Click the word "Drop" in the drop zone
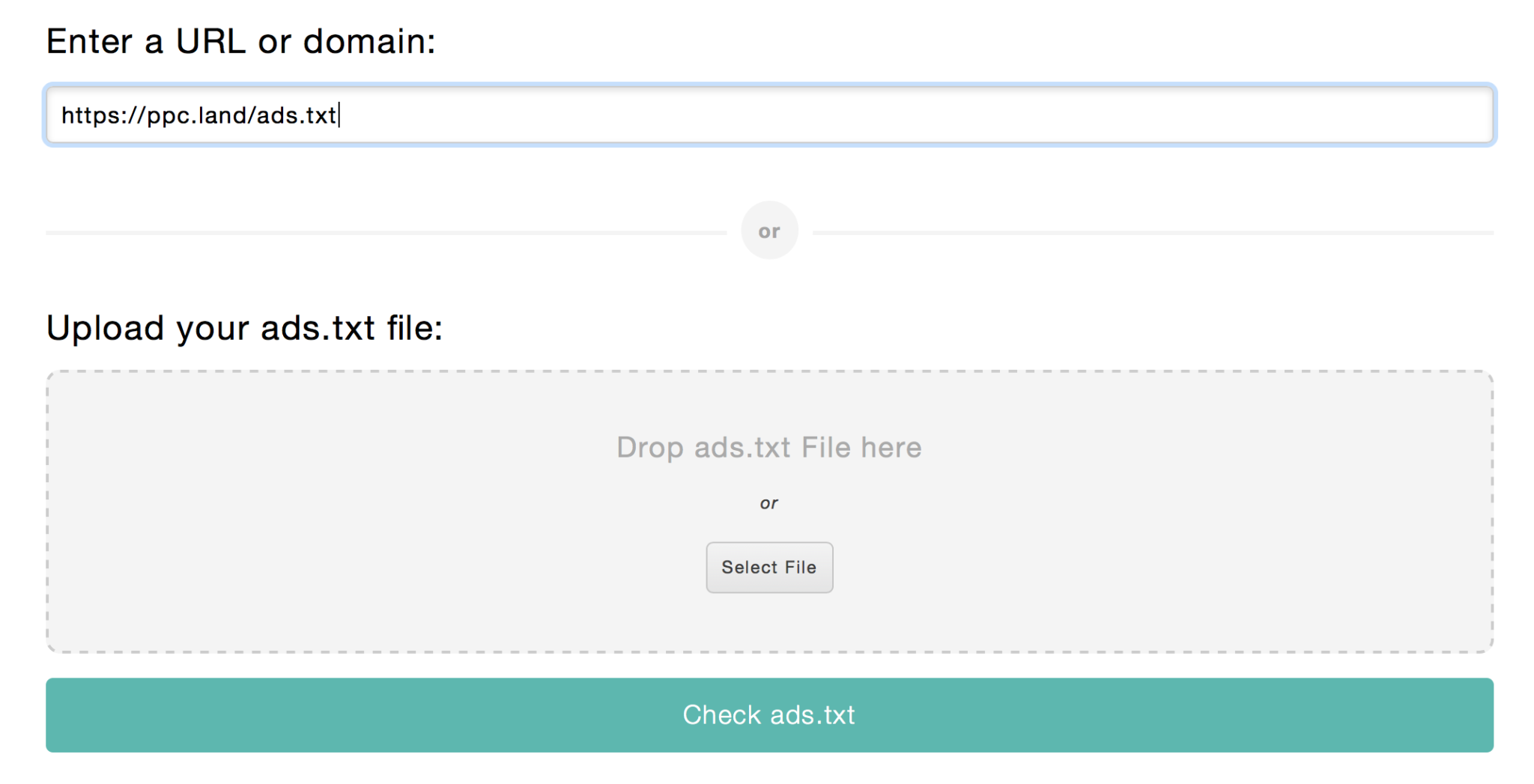1534x784 pixels. 650,447
